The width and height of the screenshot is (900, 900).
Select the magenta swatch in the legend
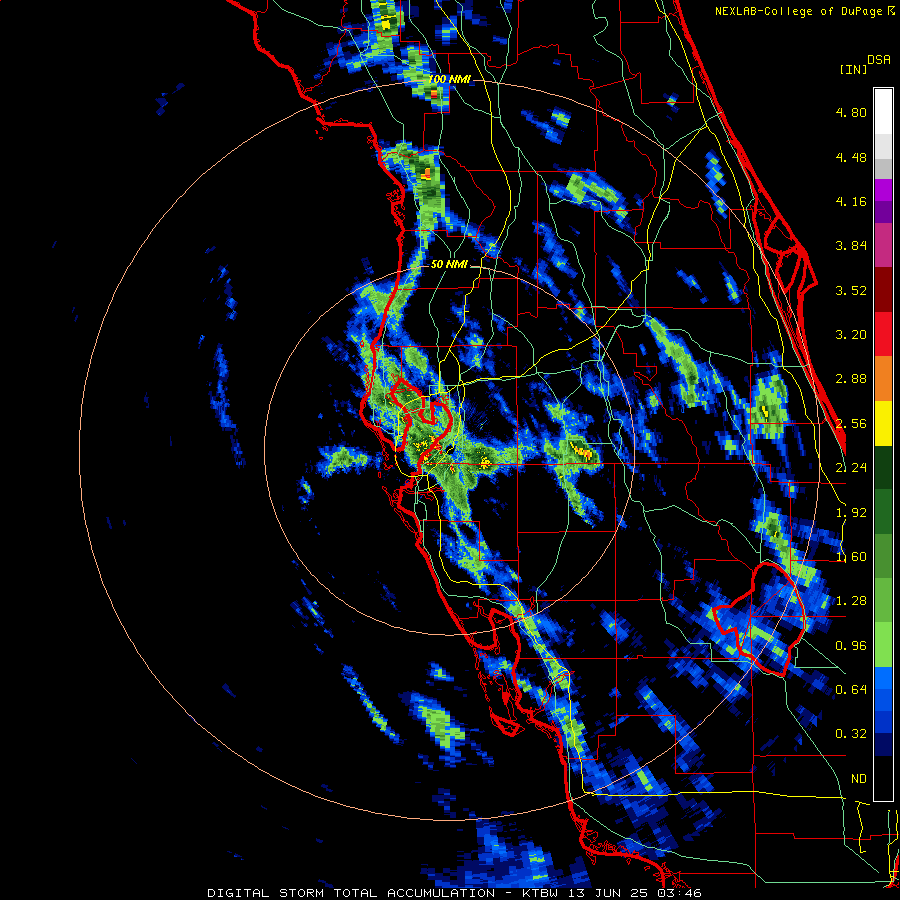[x=883, y=190]
